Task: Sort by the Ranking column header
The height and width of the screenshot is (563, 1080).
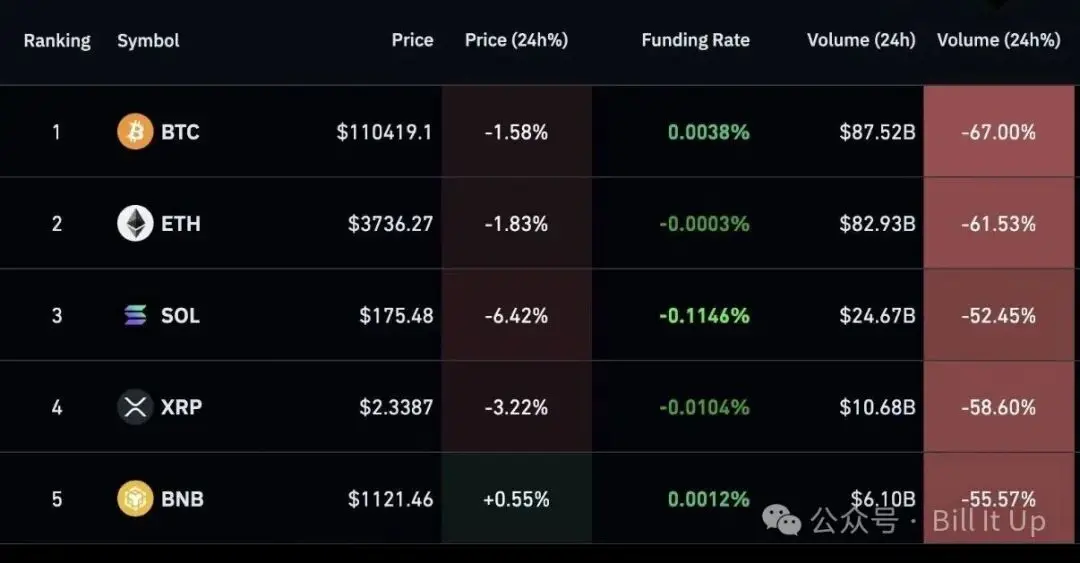Action: pyautogui.click(x=57, y=41)
